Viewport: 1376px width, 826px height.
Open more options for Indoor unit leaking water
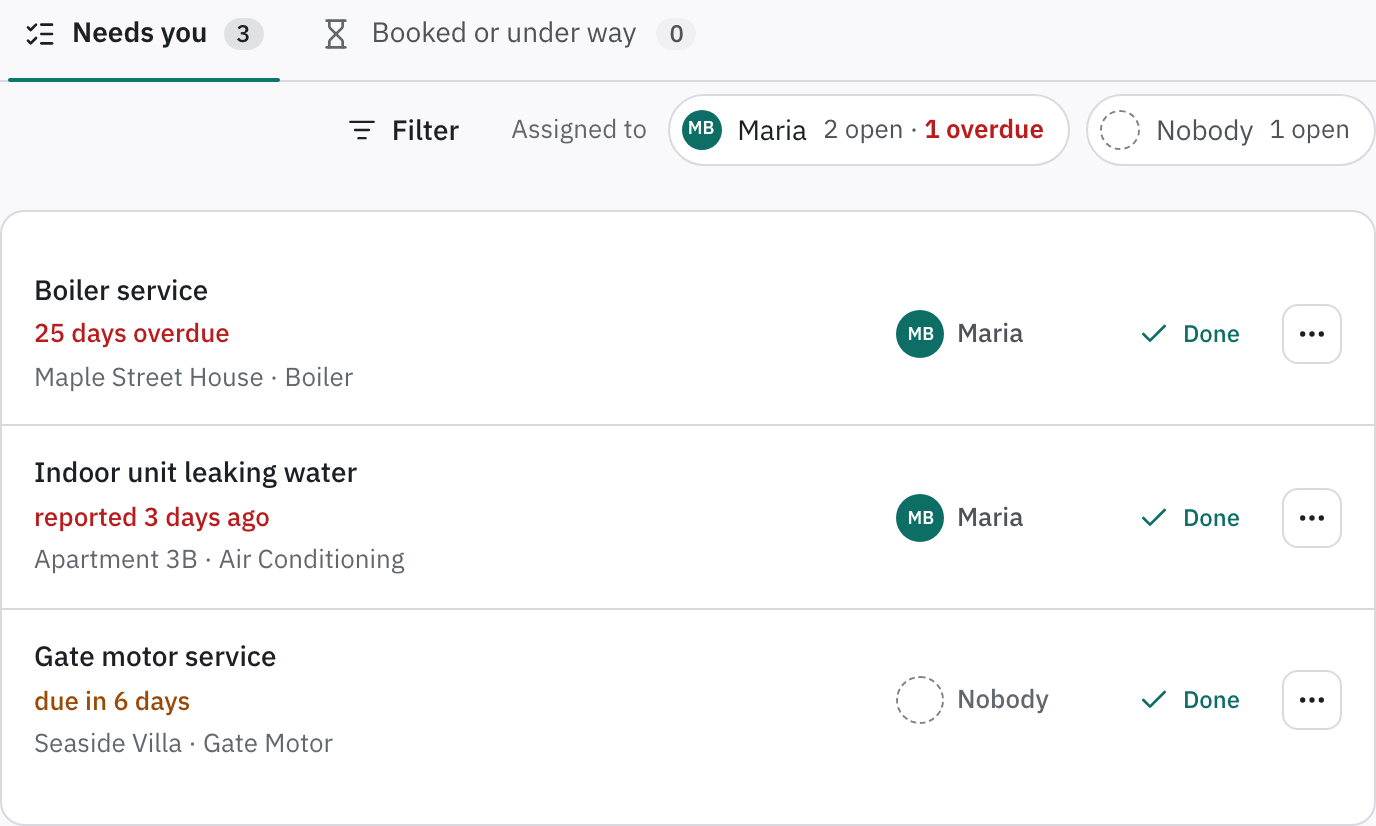(x=1312, y=518)
